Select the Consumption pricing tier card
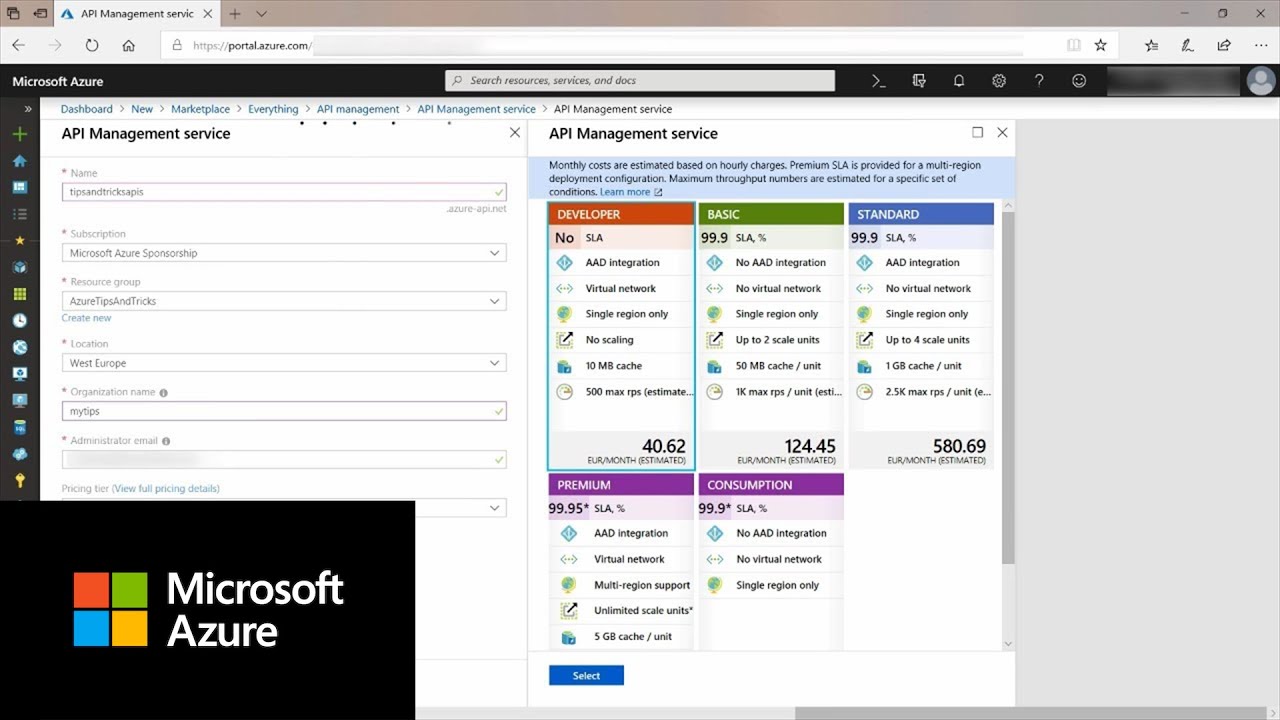Screen dimensions: 1280x720 point(771,562)
